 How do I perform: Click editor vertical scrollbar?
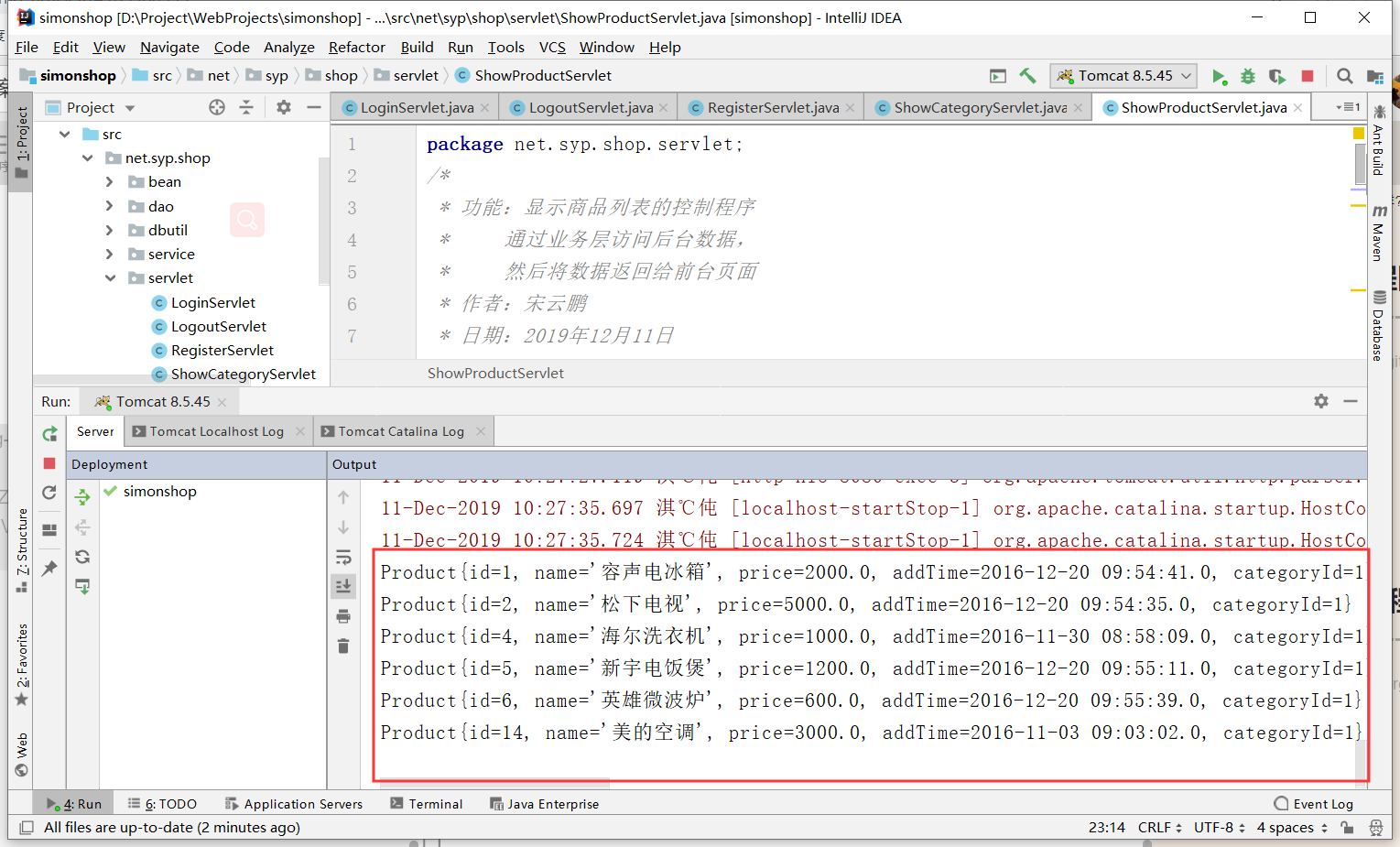click(1360, 163)
